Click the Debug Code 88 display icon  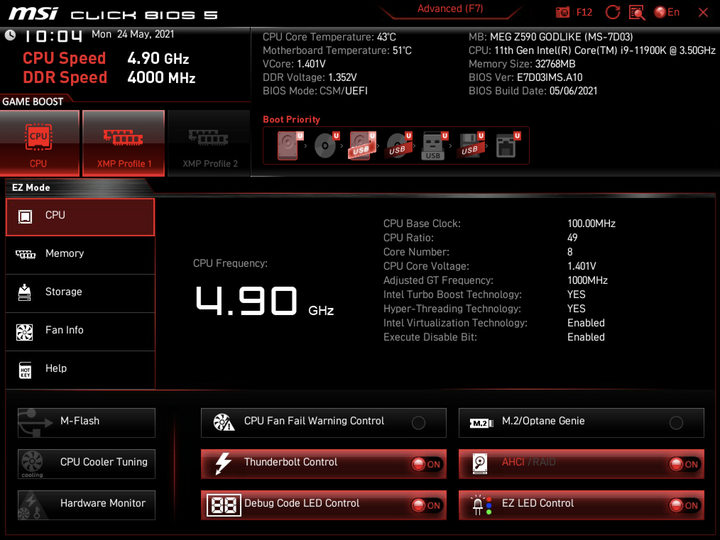coord(224,506)
